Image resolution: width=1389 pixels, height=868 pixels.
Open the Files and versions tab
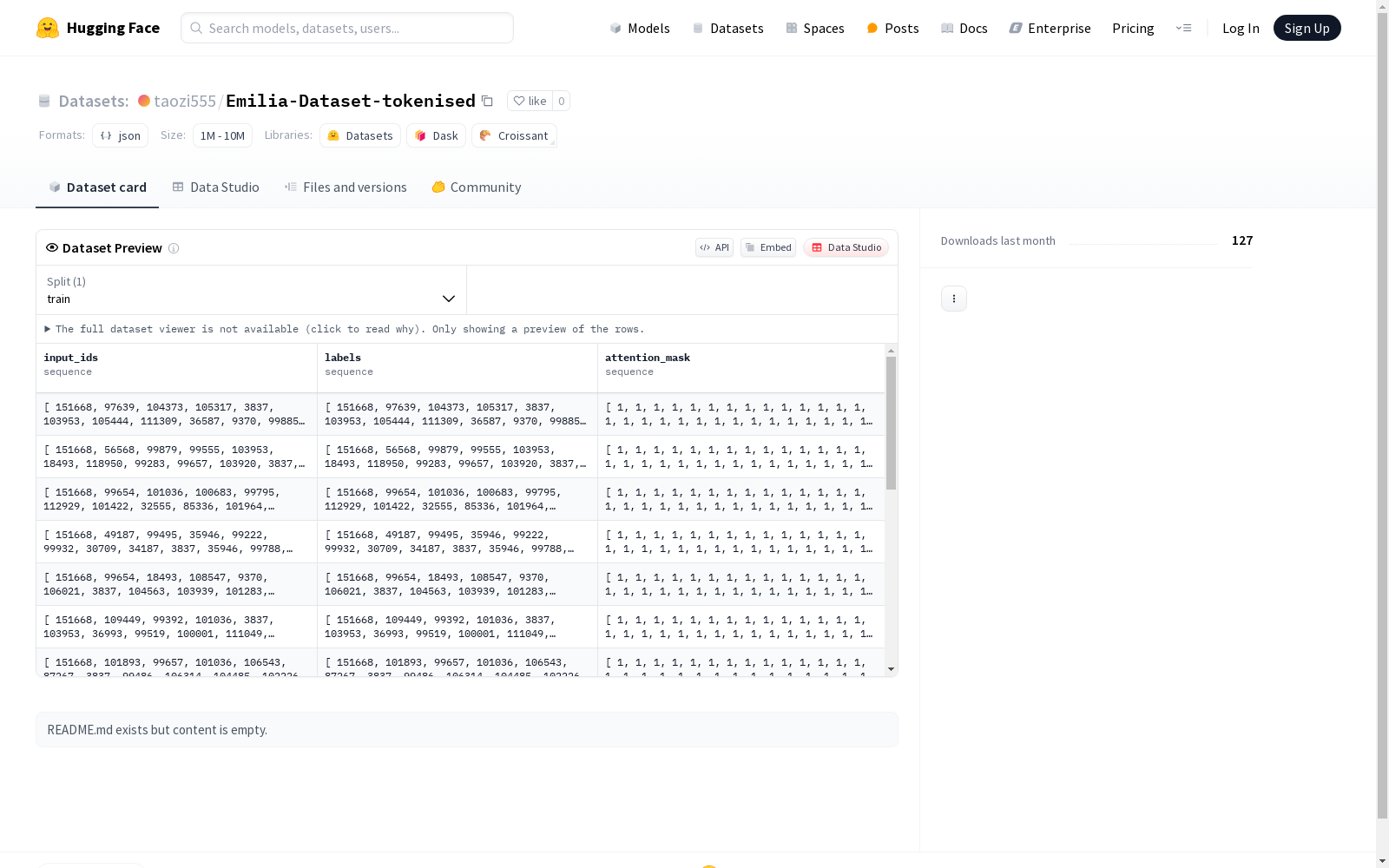pos(346,187)
